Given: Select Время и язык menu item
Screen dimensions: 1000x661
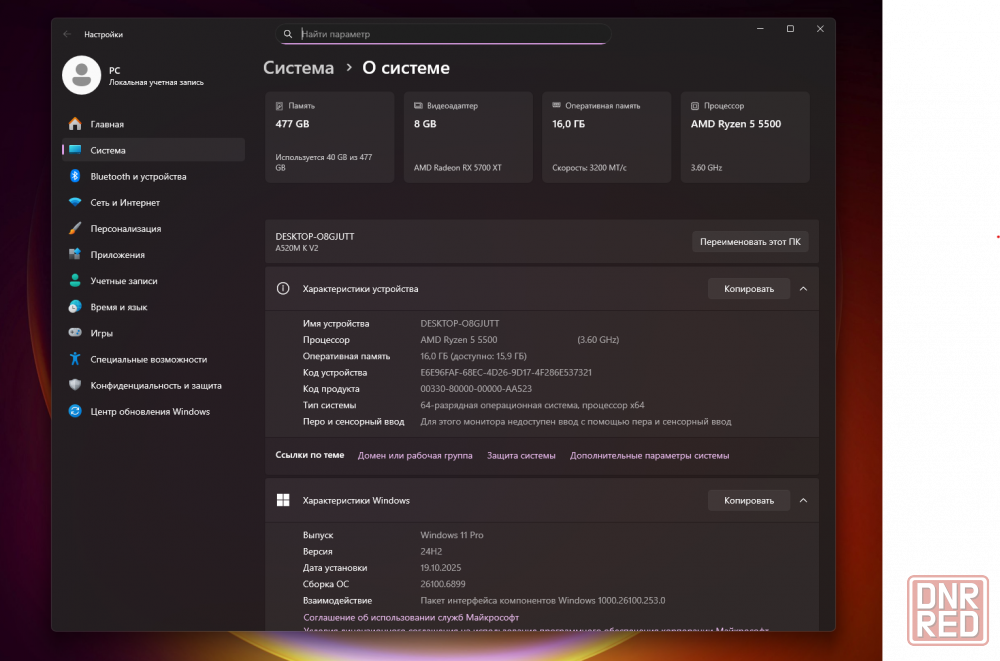Looking at the screenshot, I should pyautogui.click(x=118, y=307).
